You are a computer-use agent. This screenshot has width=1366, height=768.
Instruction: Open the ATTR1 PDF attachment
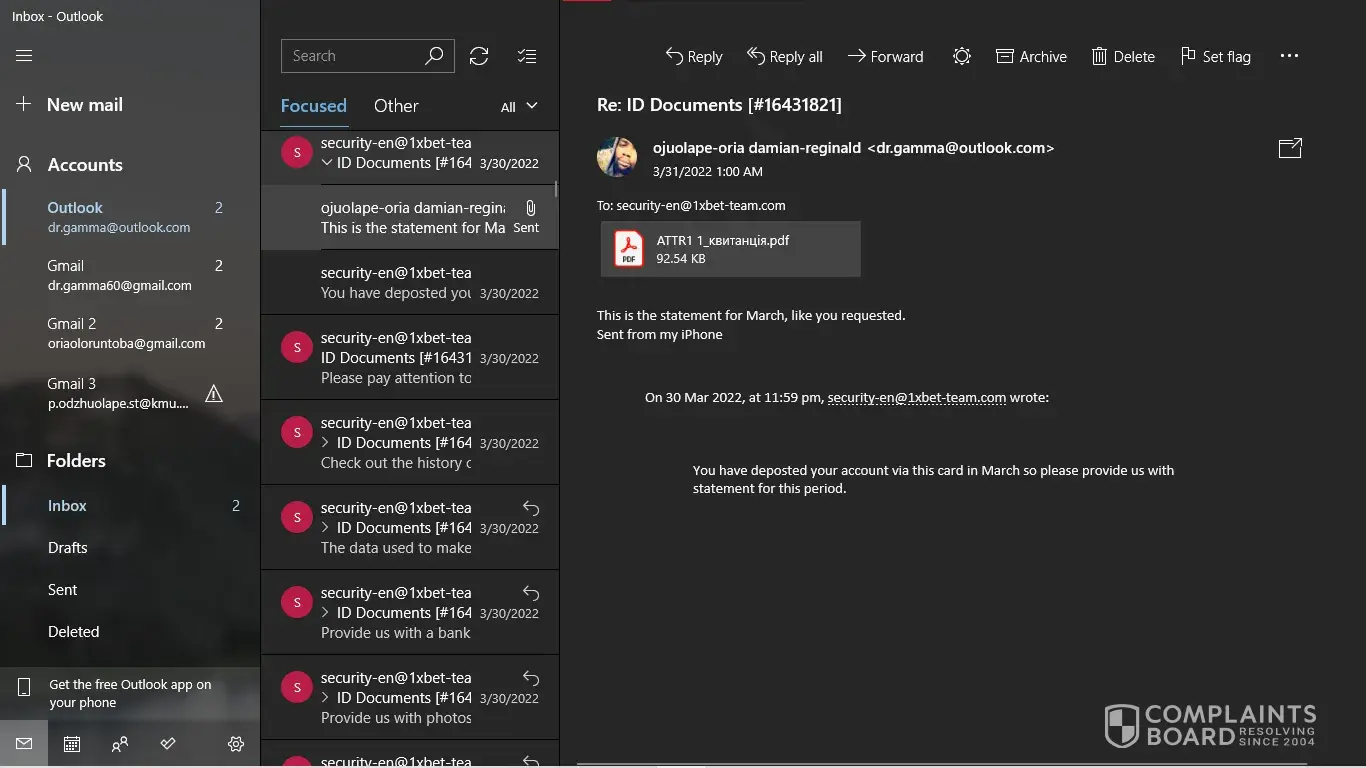[730, 249]
